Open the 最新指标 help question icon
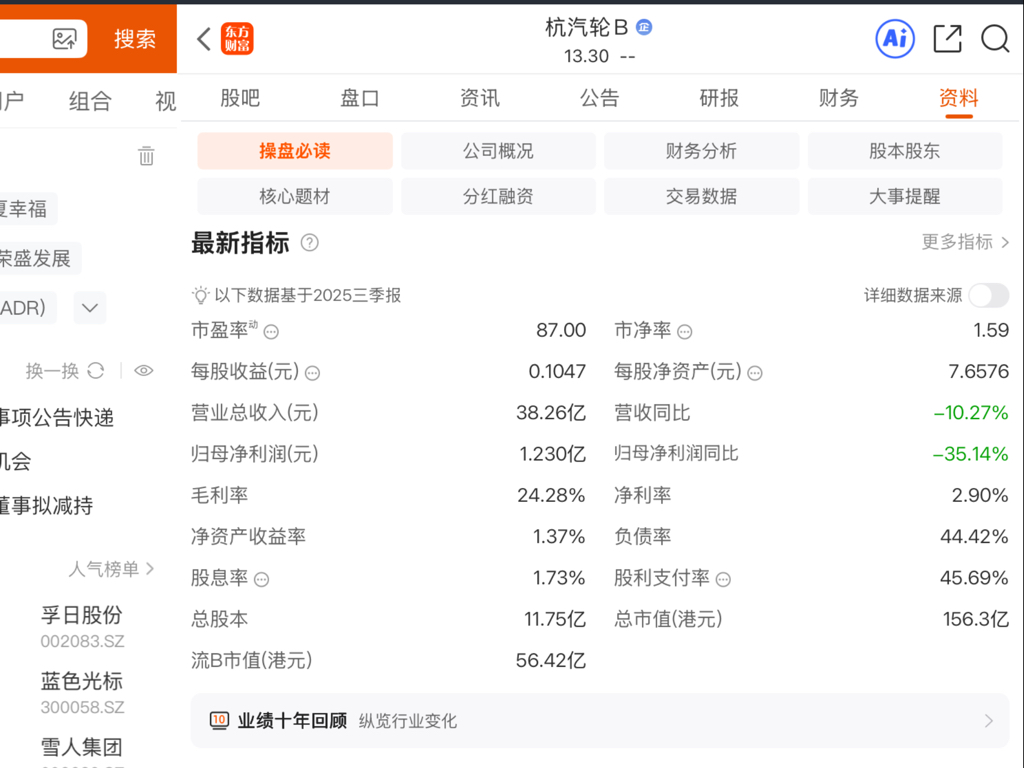This screenshot has height=768, width=1024. click(310, 243)
